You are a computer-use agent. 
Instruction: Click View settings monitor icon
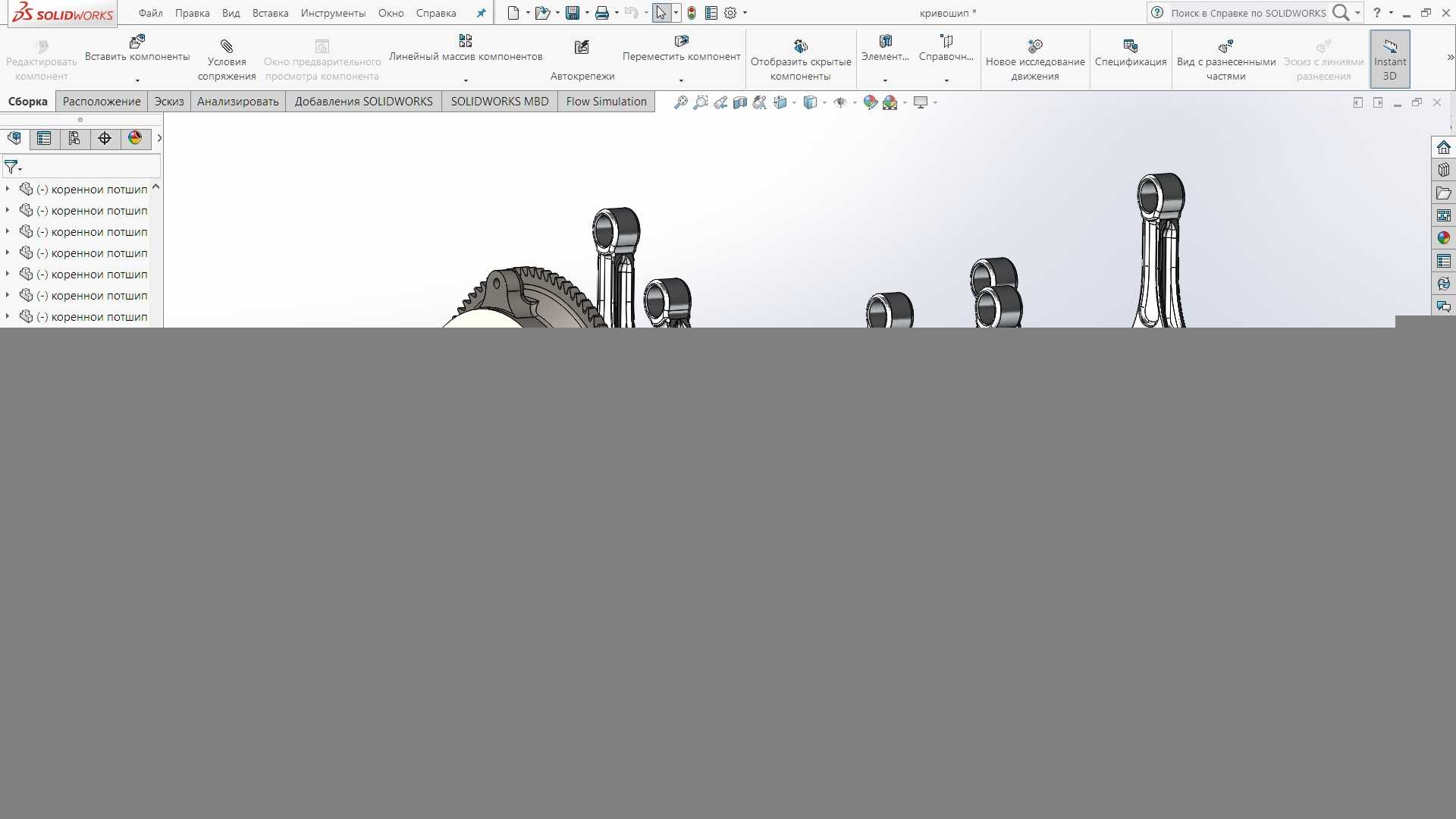921,102
